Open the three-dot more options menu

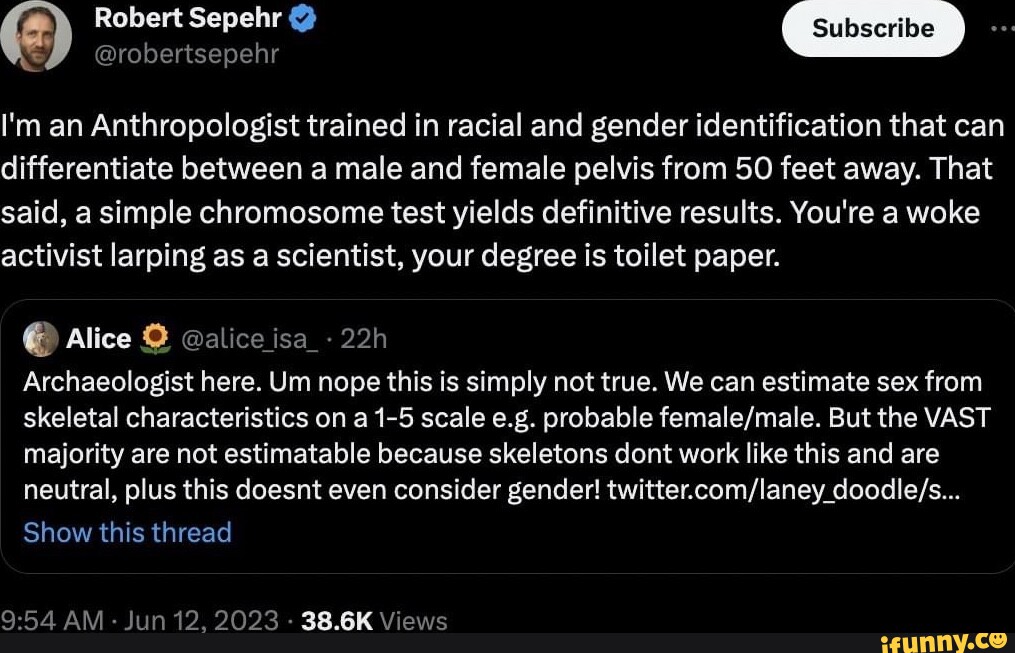pos(1001,28)
